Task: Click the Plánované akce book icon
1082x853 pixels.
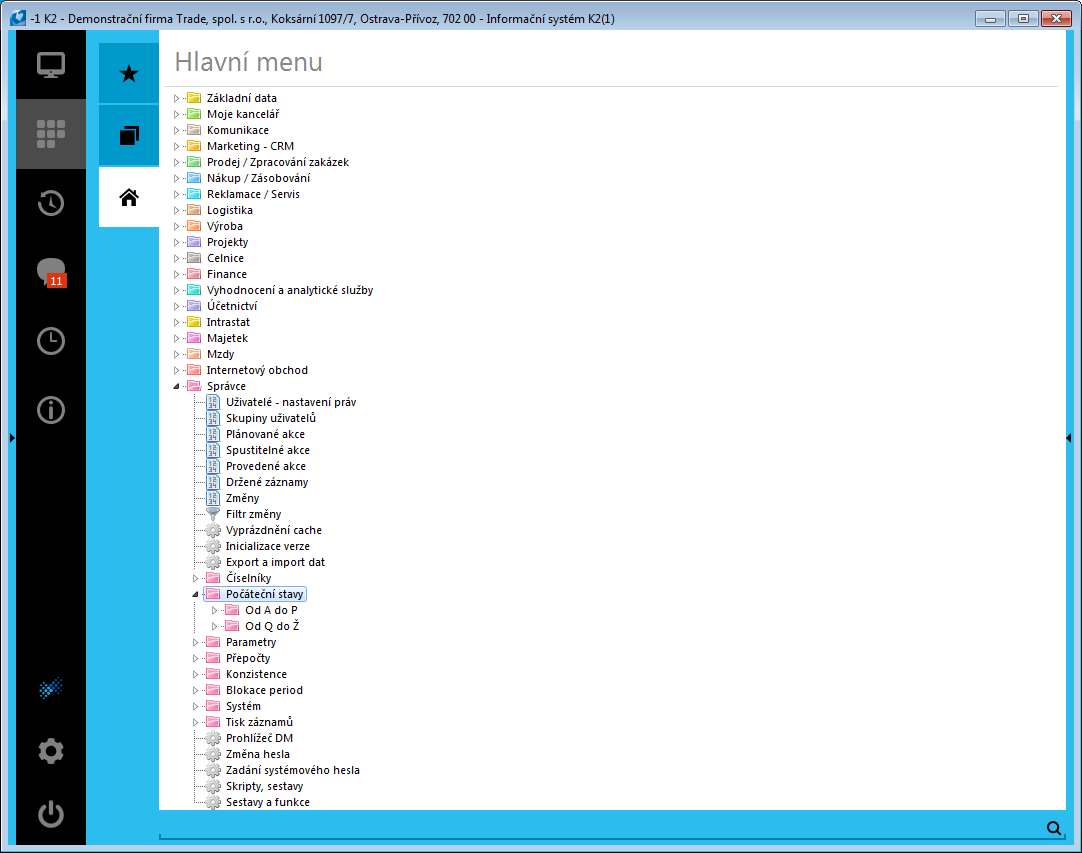Action: [213, 434]
